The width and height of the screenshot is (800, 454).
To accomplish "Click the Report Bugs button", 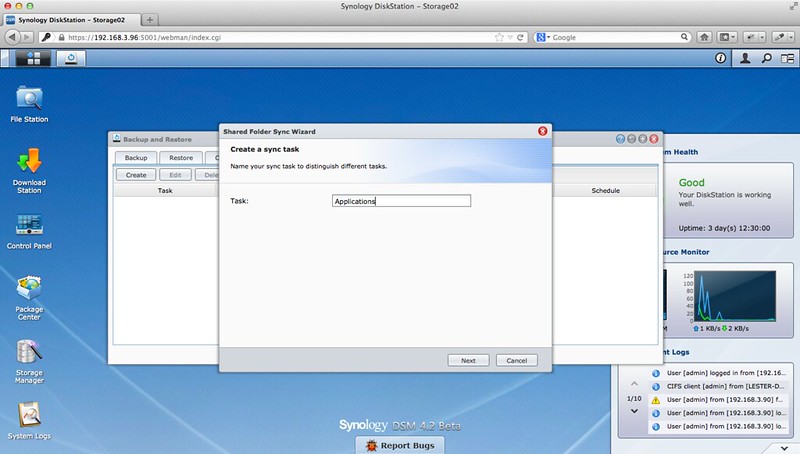I will 400,445.
